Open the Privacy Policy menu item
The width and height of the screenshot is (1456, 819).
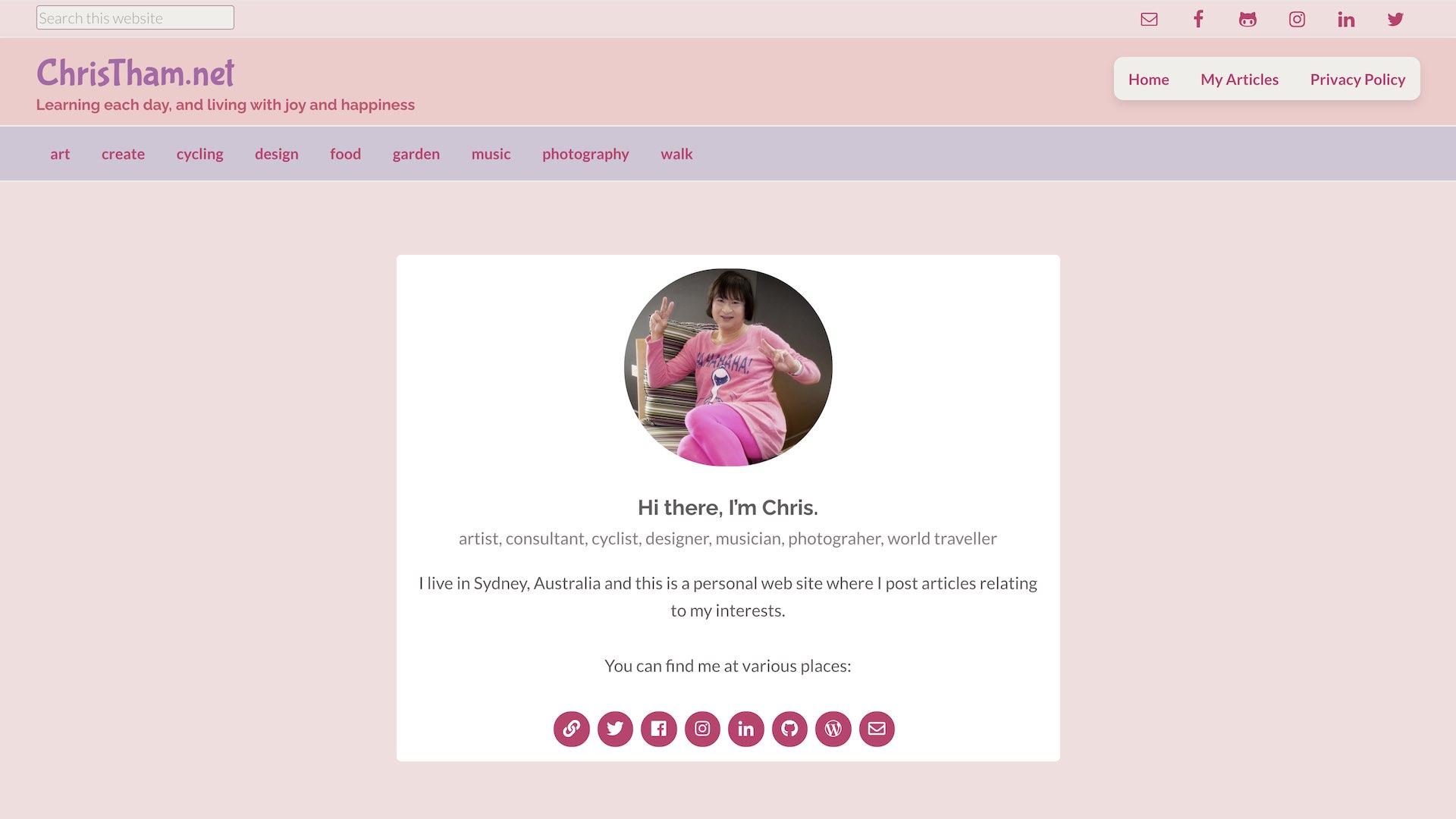tap(1357, 79)
